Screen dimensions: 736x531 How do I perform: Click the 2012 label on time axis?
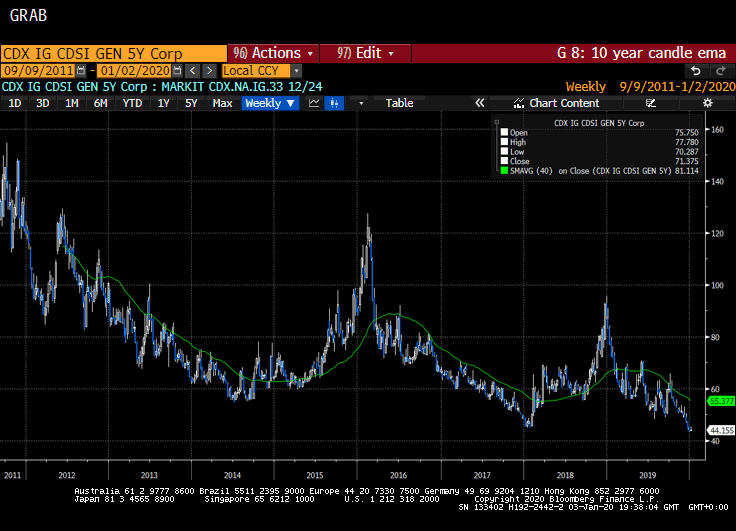67,475
